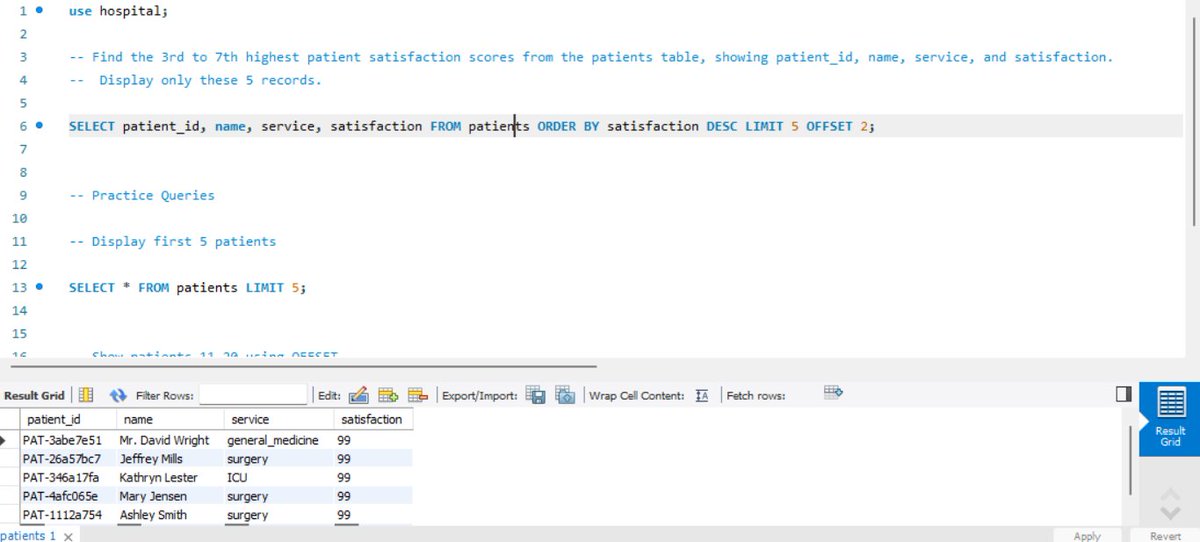
Task: Click line number 9 in gutter
Action: coord(22,195)
